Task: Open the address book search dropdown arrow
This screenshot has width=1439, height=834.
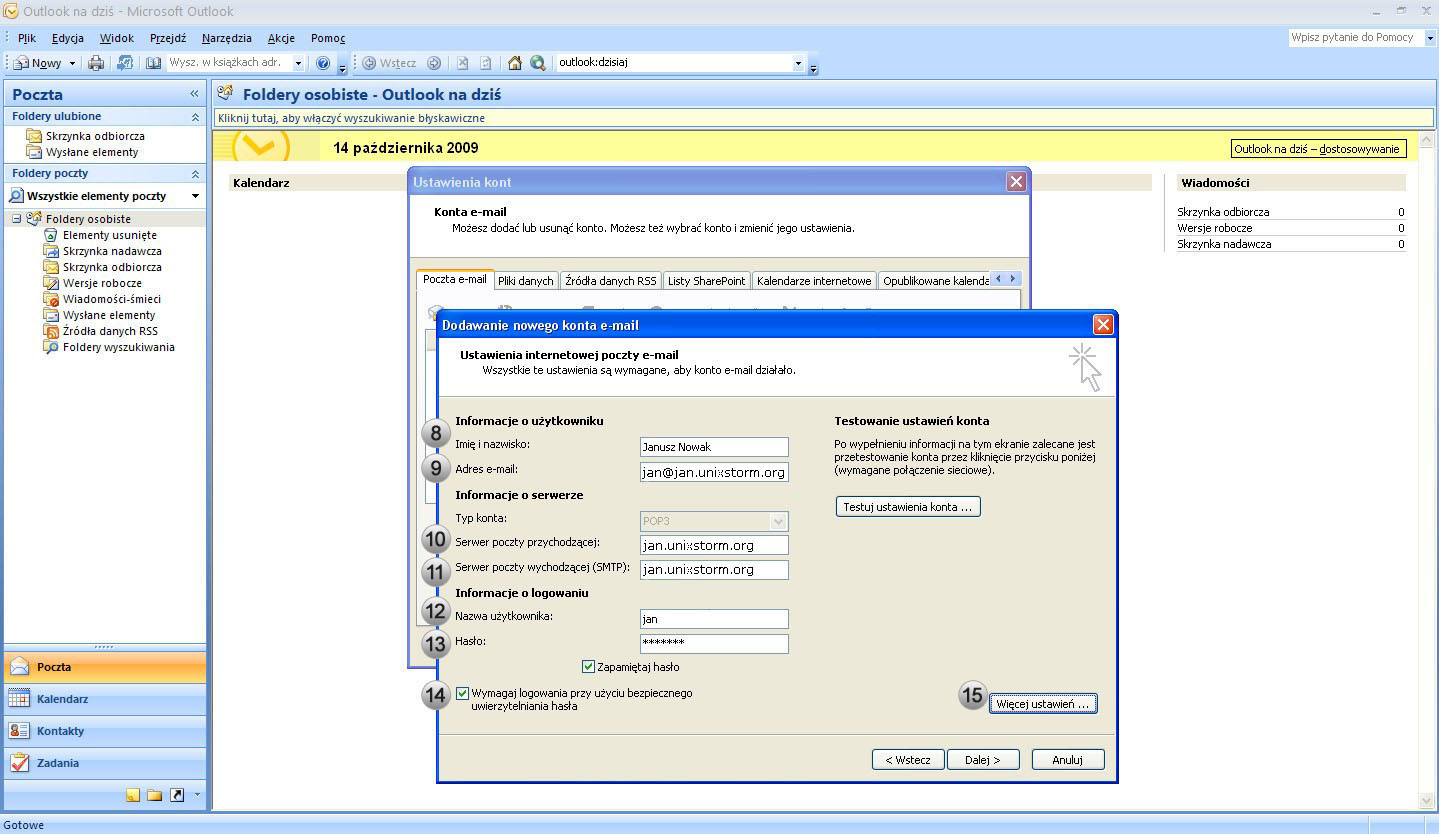Action: coord(297,63)
